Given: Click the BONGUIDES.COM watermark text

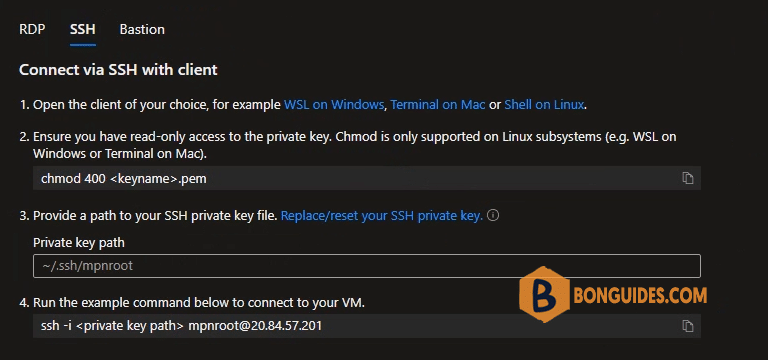Looking at the screenshot, I should click(x=640, y=295).
